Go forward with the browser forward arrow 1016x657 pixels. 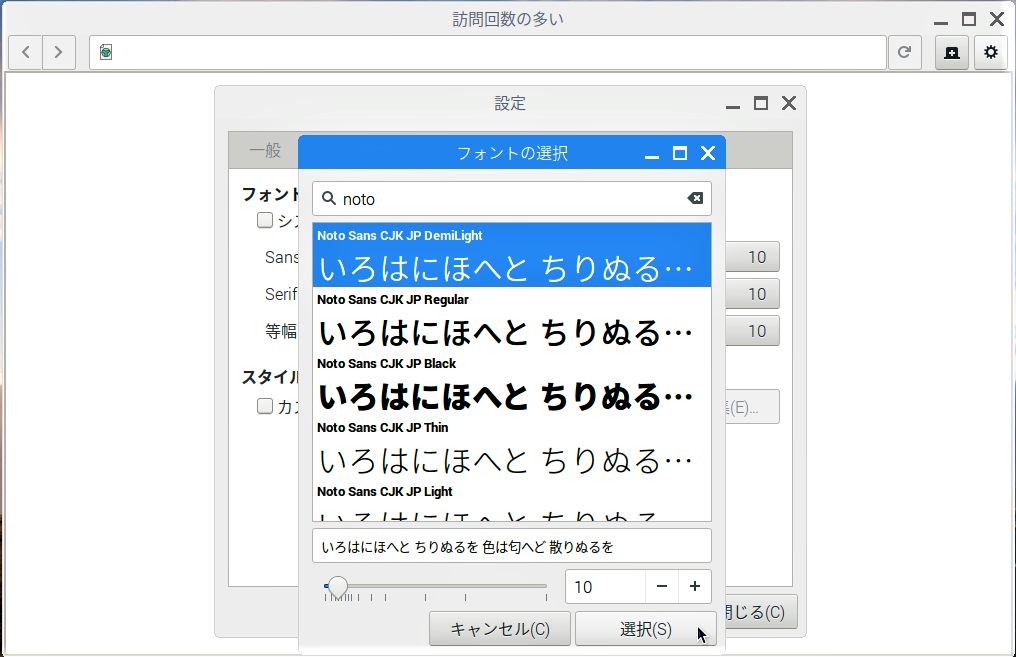click(59, 52)
